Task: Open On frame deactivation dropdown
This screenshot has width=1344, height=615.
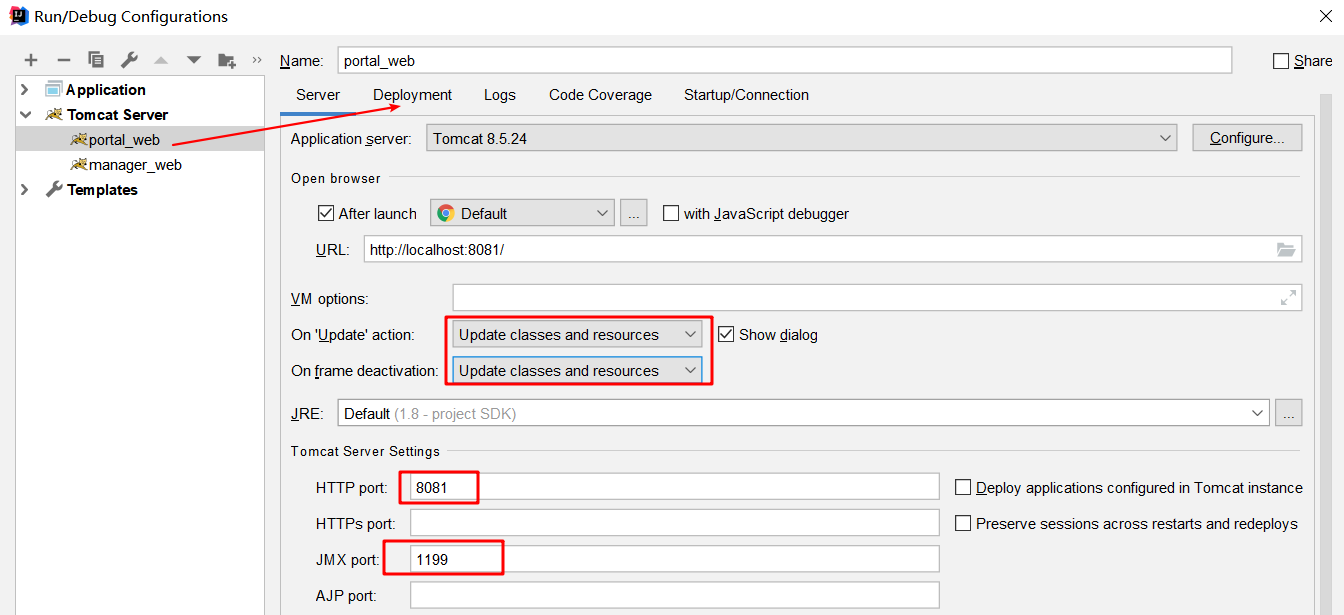Action: (577, 370)
